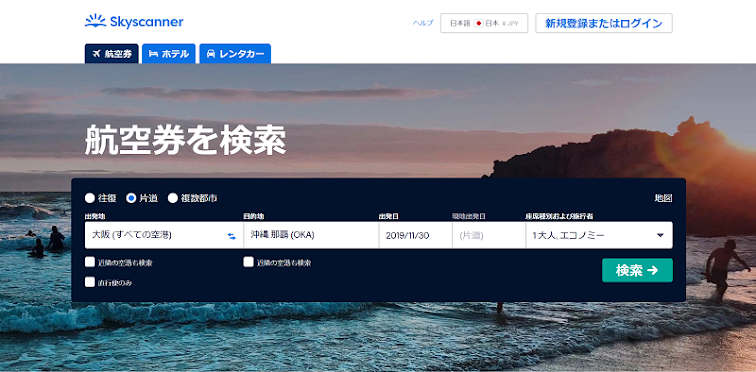Tick nearby airports checkbox under 出発地
Image resolution: width=756 pixels, height=372 pixels.
point(90,262)
